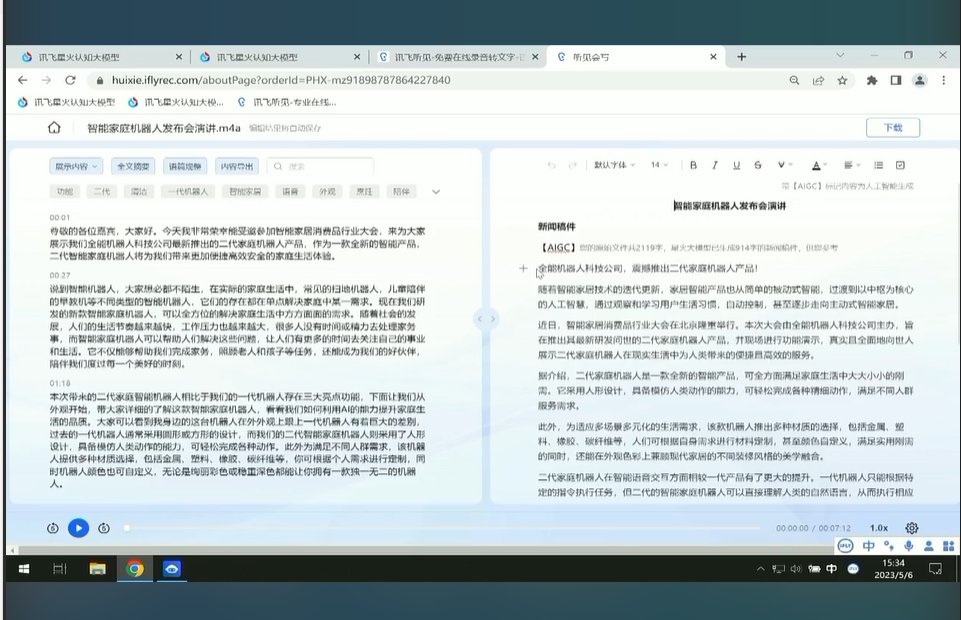Screen dimensions: 961x620
Task: Open the font color picker icon
Action: [817, 166]
